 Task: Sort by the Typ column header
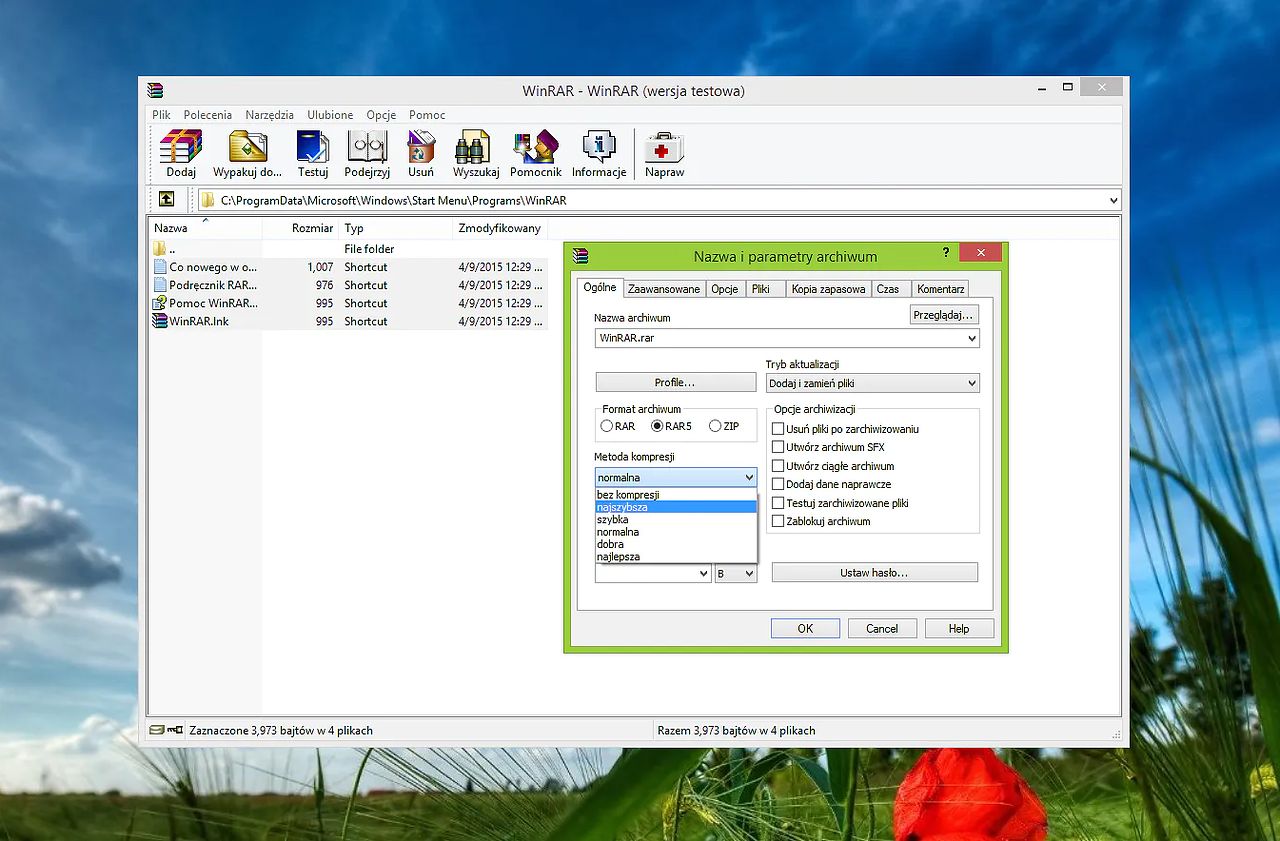(x=396, y=228)
